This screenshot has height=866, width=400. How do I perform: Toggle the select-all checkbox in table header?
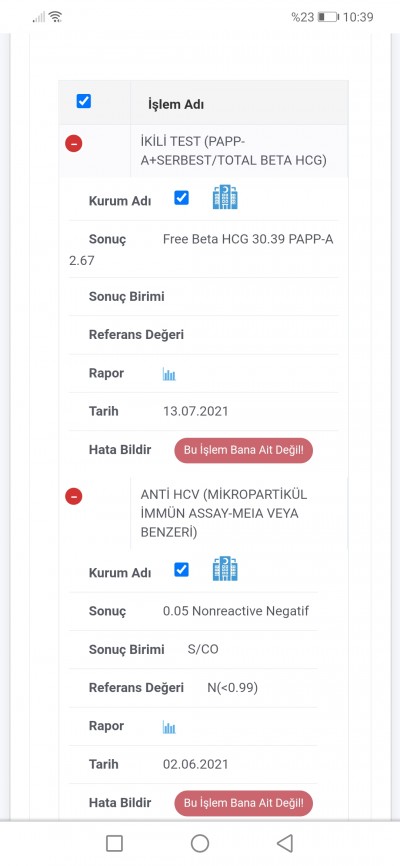pos(83,102)
